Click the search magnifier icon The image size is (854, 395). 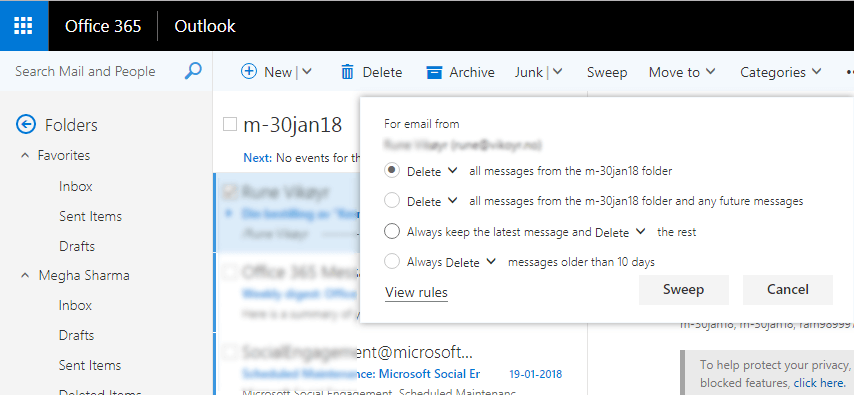coord(193,71)
